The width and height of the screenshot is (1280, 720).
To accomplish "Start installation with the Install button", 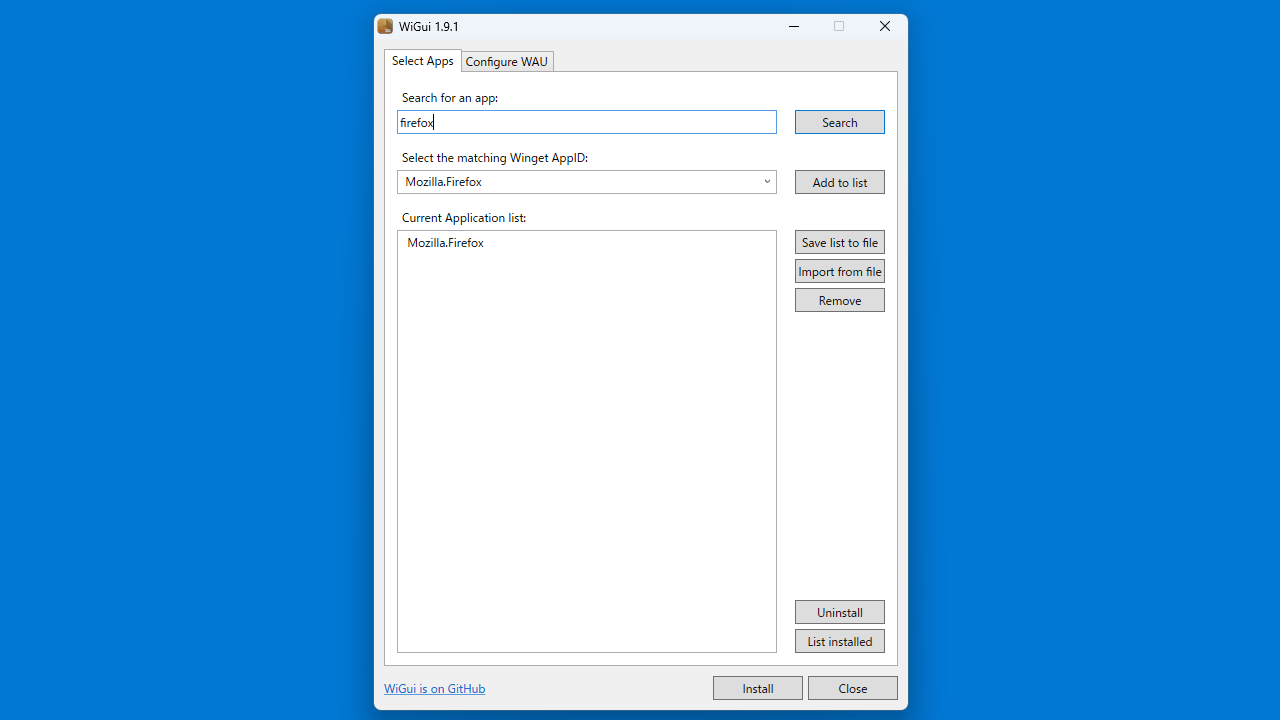I will point(758,688).
